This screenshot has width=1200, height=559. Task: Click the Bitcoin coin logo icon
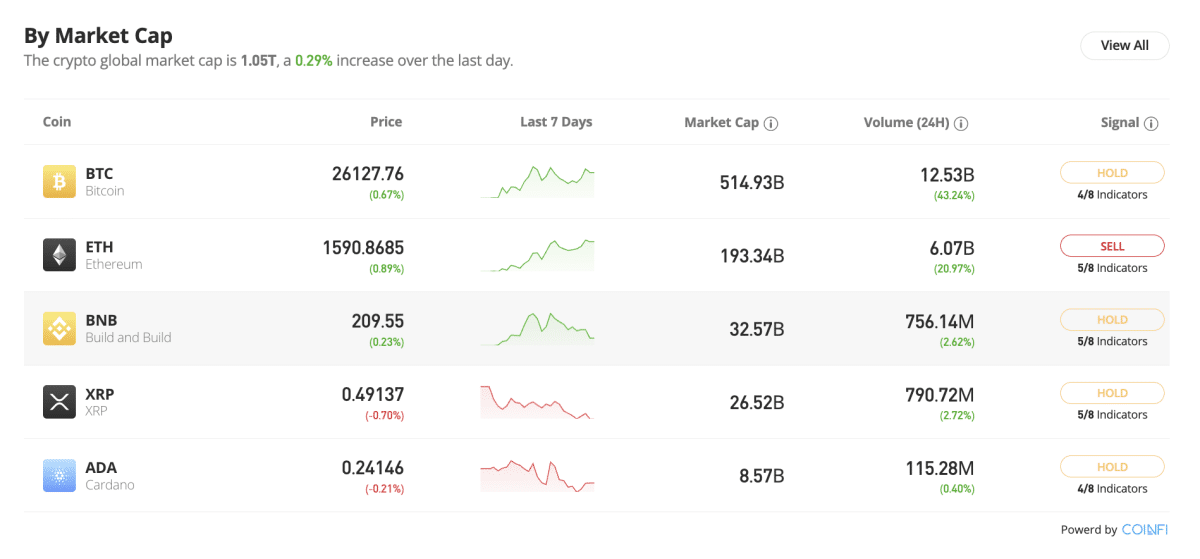click(x=59, y=182)
